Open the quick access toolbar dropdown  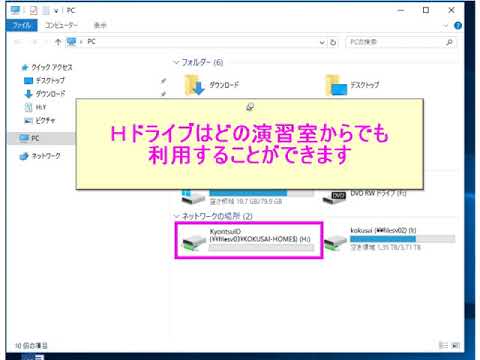point(56,11)
